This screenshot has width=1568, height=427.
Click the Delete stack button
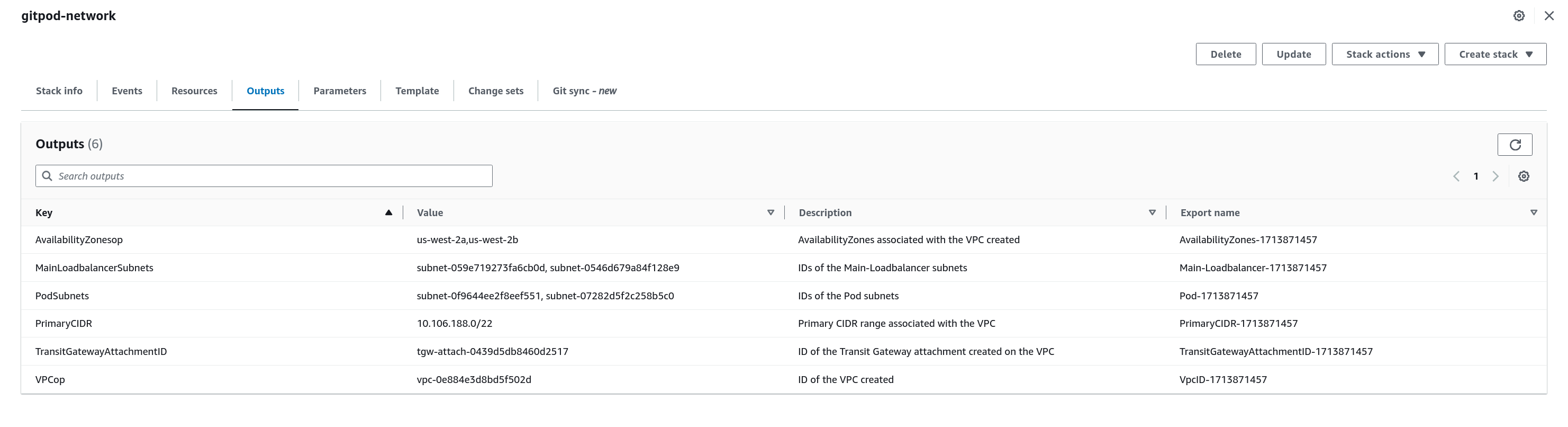1225,54
